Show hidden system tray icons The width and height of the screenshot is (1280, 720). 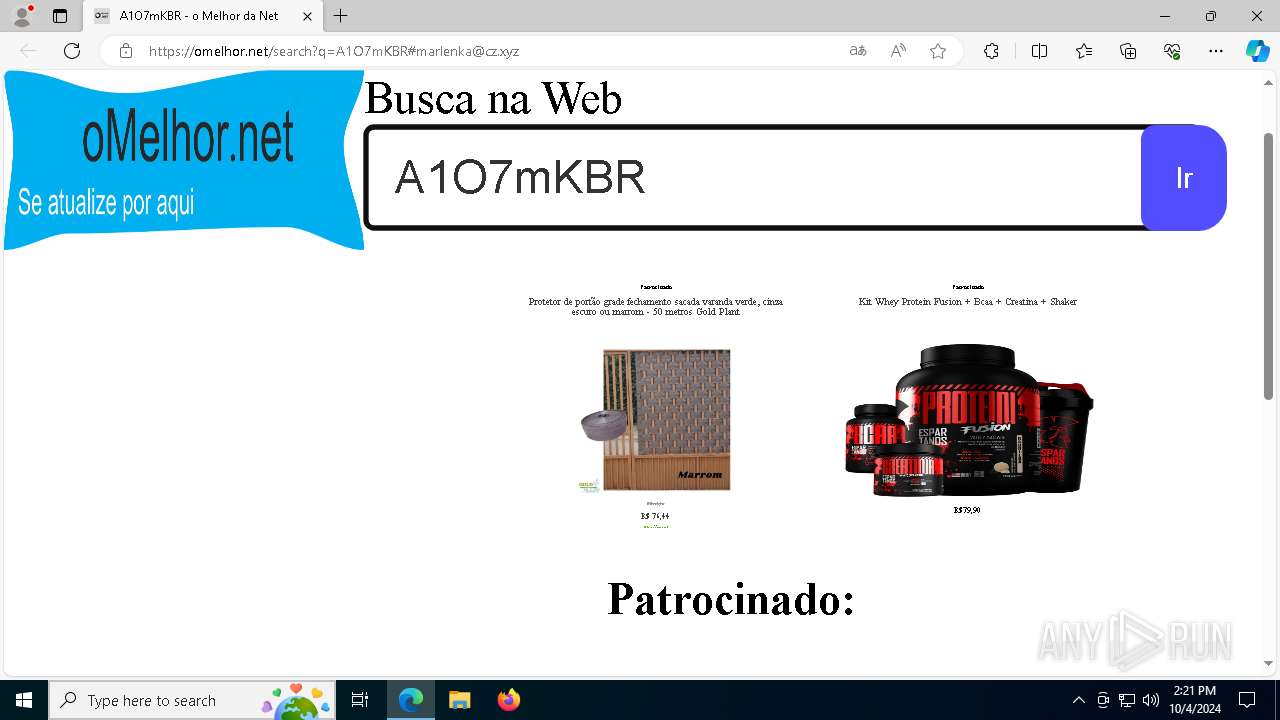(x=1078, y=700)
